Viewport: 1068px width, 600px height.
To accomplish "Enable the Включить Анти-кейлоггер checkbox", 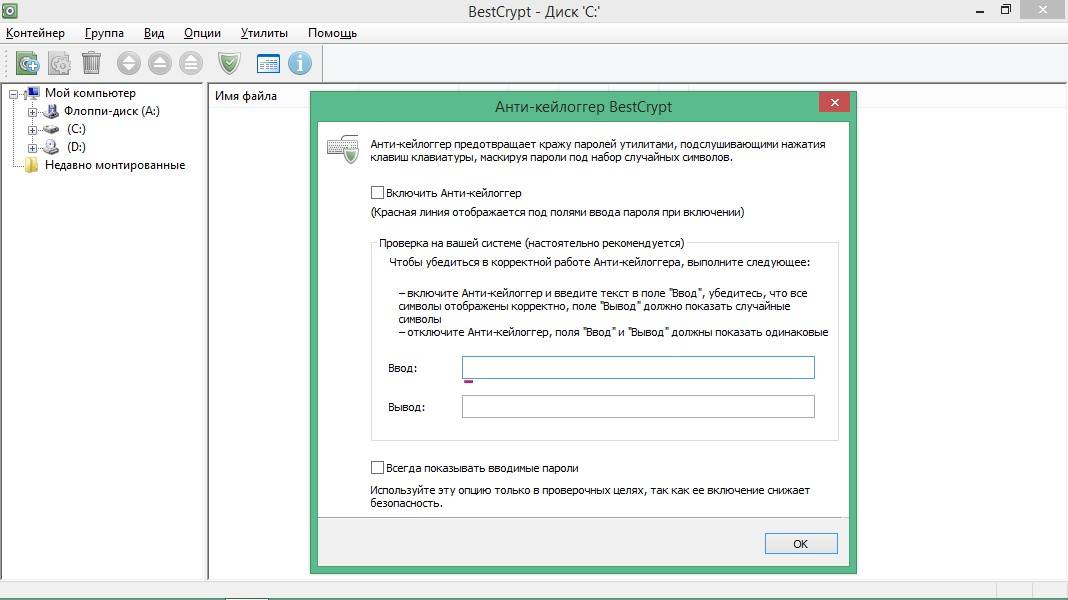I will (x=377, y=193).
